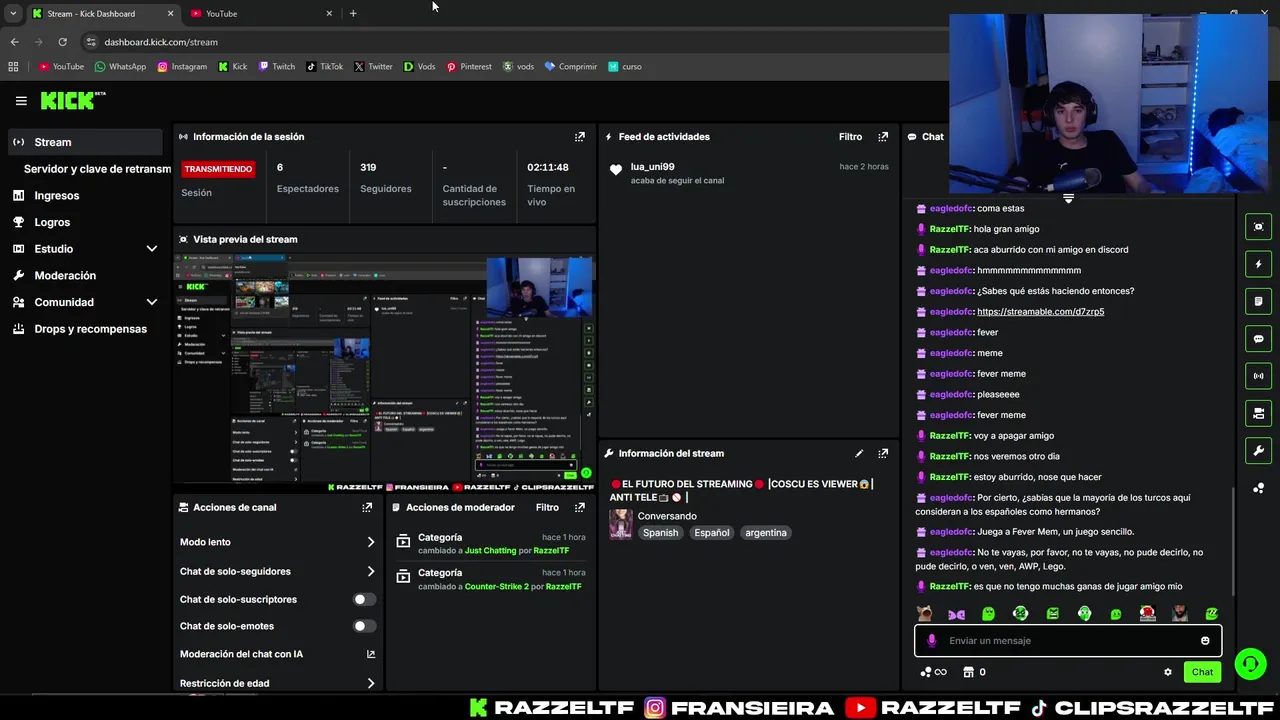
Task: Select the sleeping Zz green emote
Action: [1212, 614]
